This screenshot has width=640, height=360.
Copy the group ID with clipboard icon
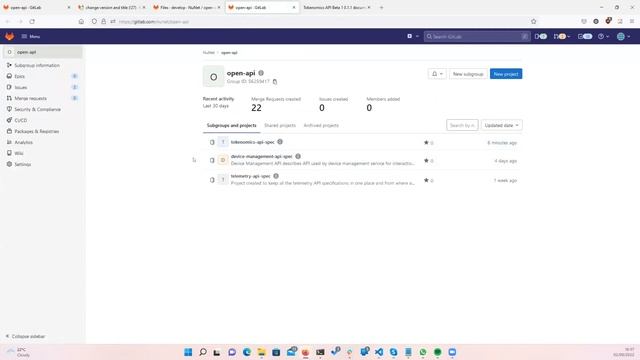[275, 82]
